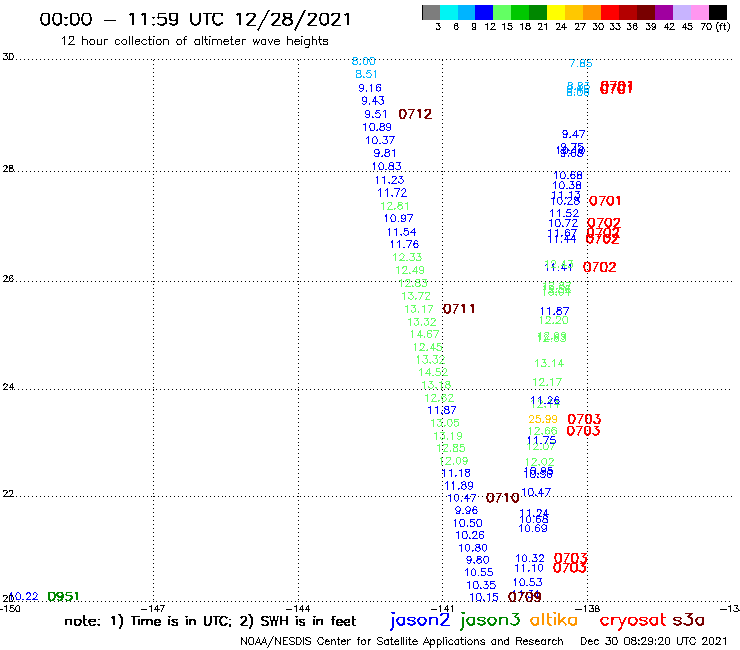This screenshot has width=740, height=650.
Task: Click the 12.49 wave height reading
Action: 410,270
